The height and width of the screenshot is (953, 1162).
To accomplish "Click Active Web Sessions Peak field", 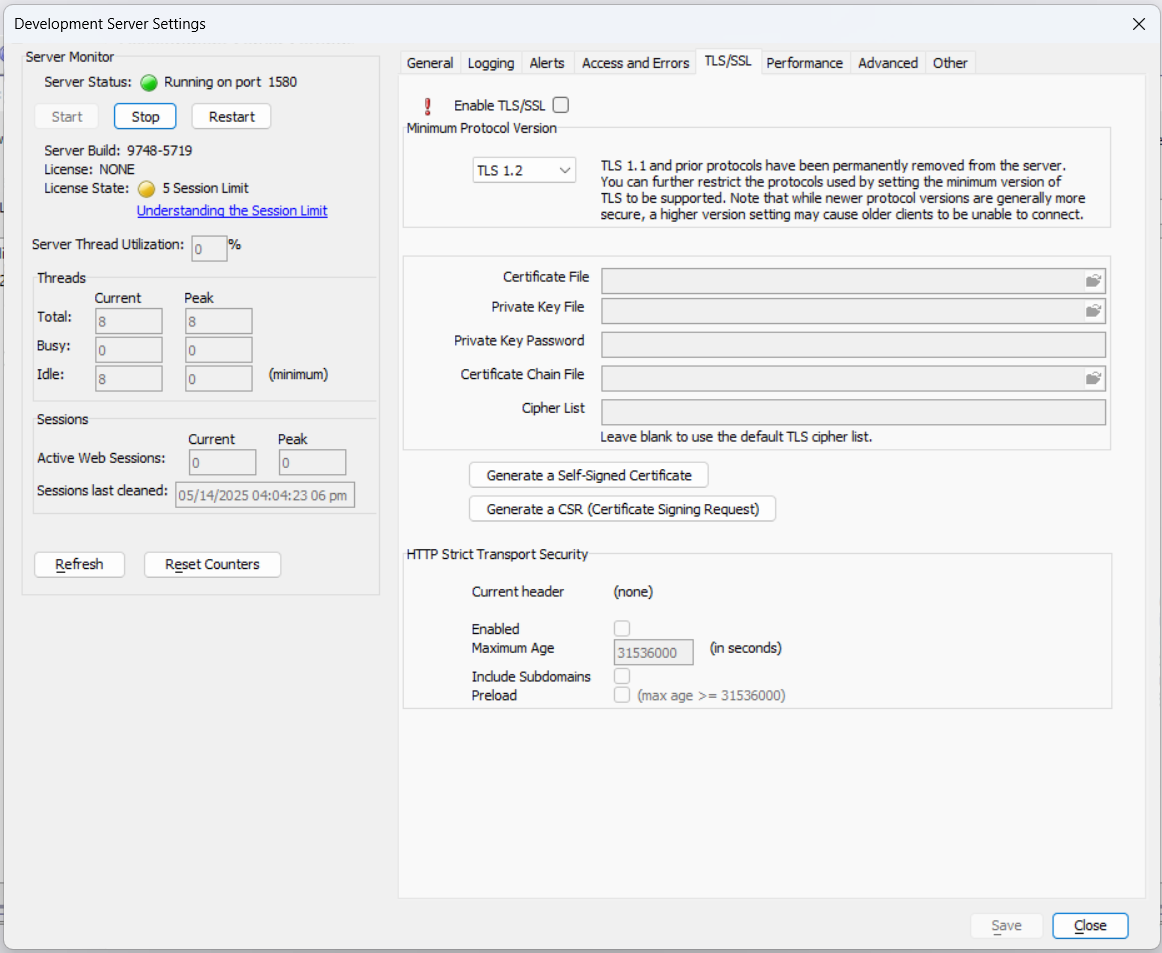I will coord(312,462).
